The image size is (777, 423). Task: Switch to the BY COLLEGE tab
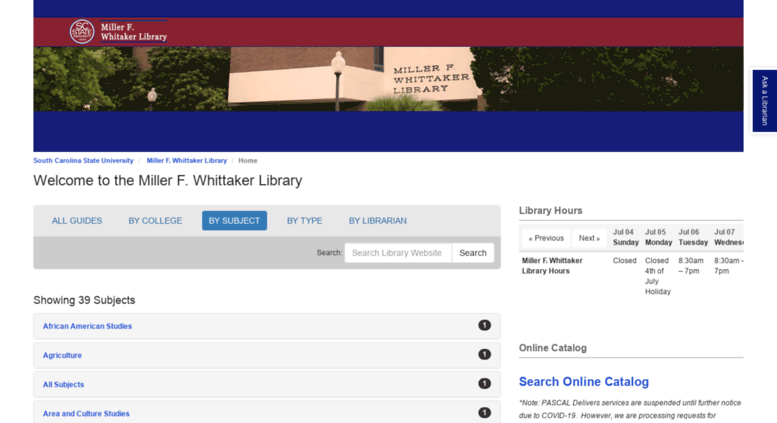[x=155, y=221]
